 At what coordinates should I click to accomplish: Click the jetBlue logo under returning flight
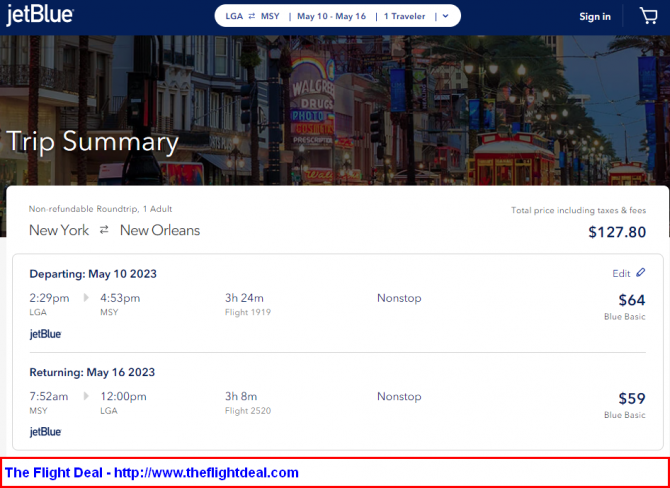pos(45,432)
